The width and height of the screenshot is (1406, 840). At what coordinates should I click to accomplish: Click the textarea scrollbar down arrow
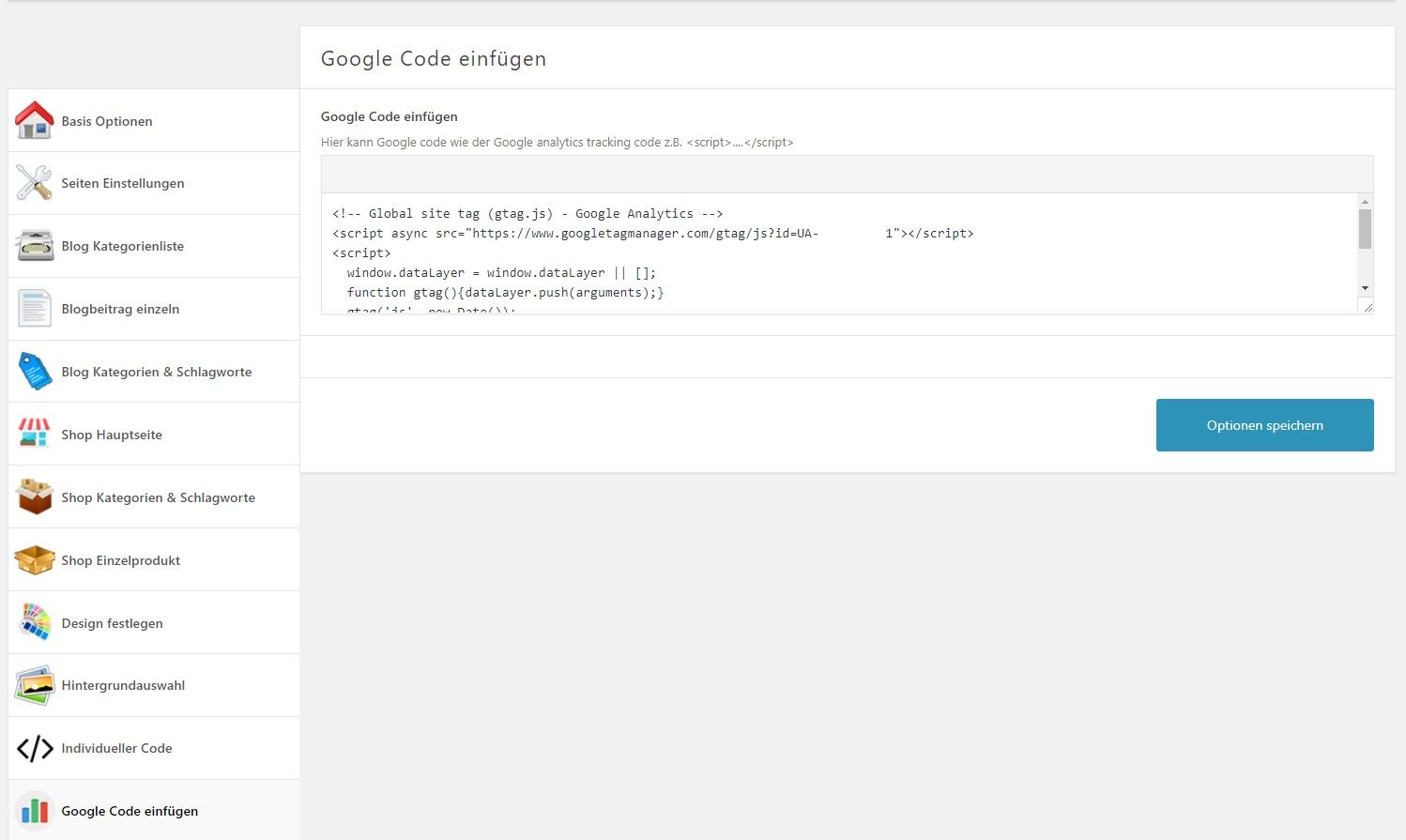[x=1365, y=288]
